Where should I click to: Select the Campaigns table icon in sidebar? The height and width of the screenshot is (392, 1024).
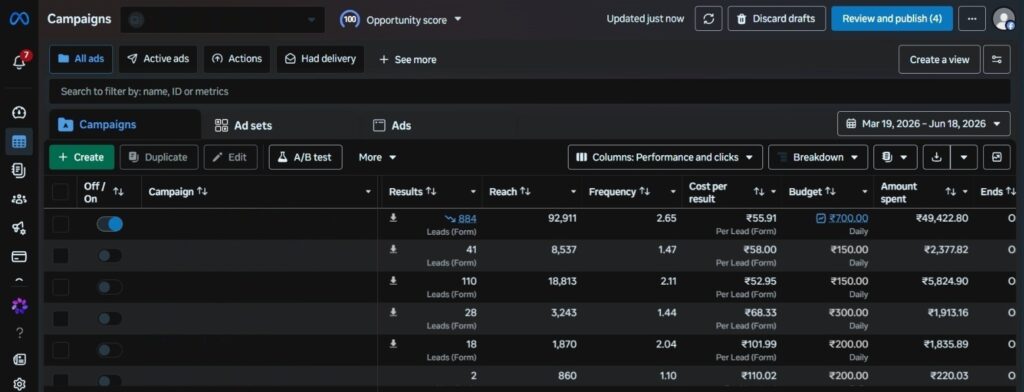(x=19, y=141)
